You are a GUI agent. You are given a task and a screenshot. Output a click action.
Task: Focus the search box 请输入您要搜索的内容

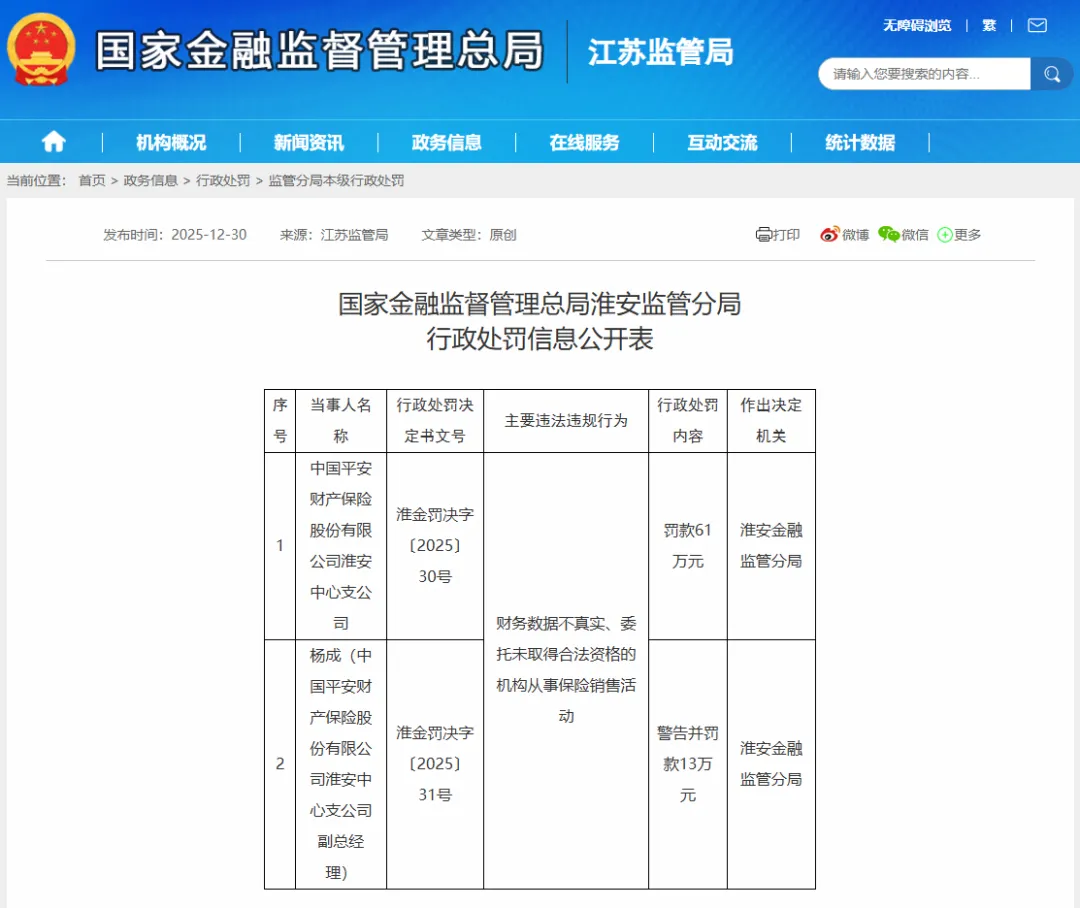924,74
